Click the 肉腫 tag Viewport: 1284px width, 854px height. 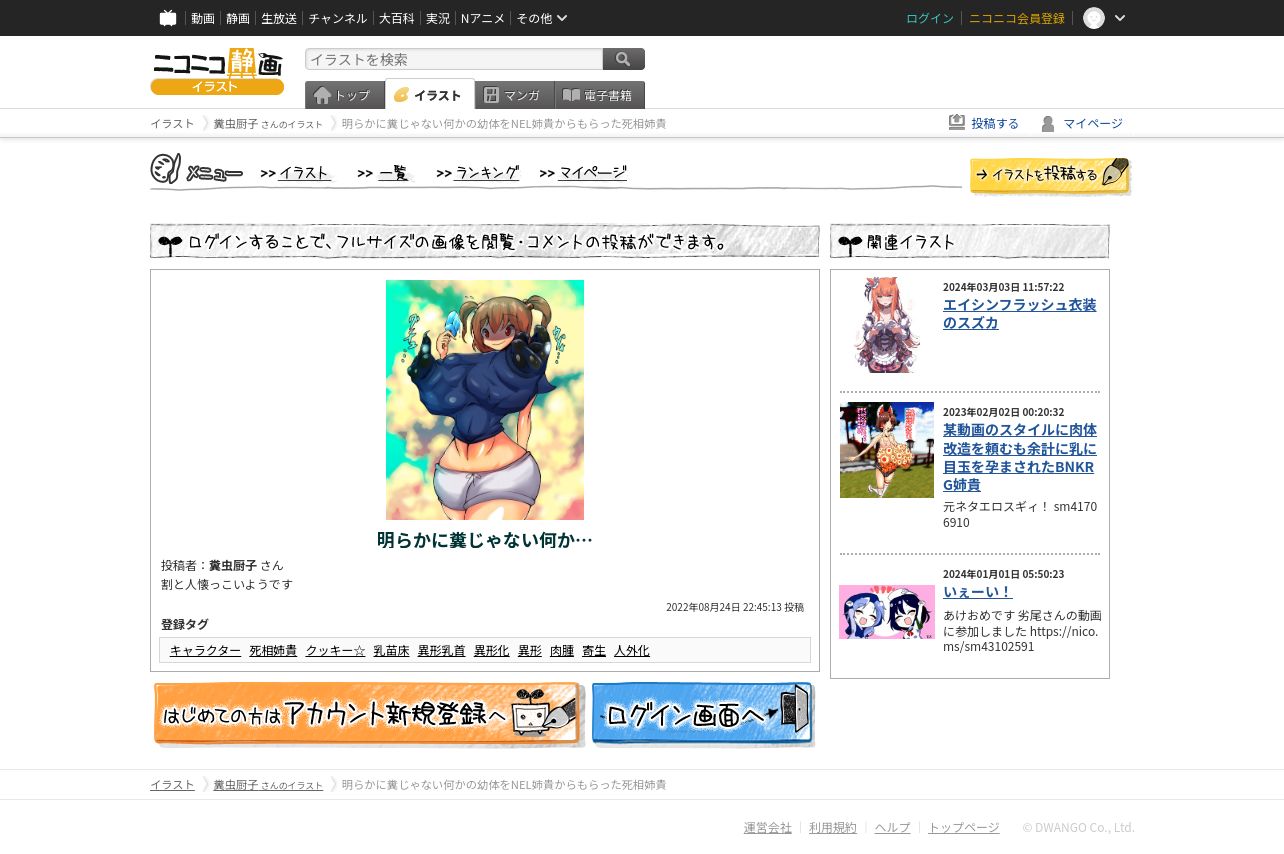coord(562,650)
